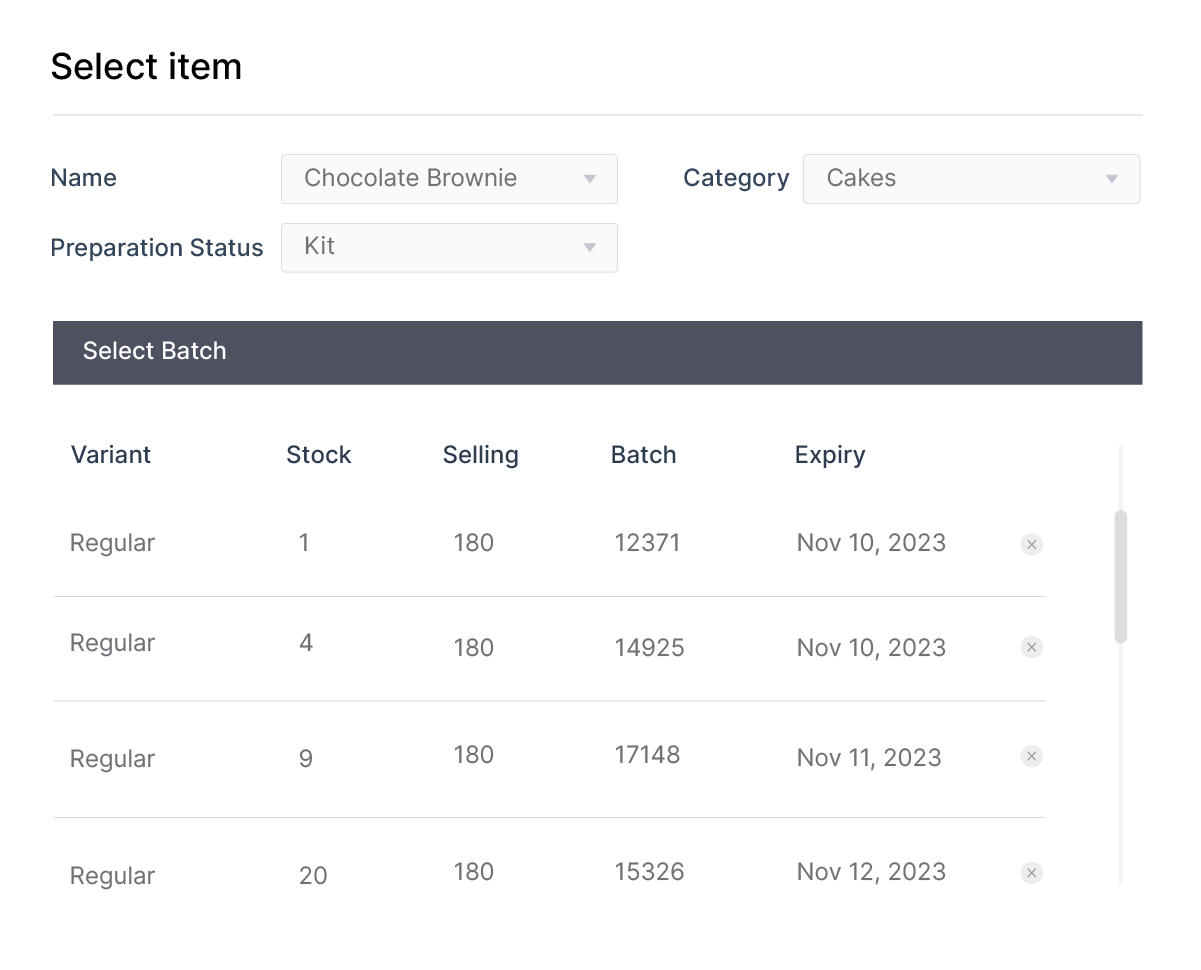Remove batch 15326 with its x icon
This screenshot has height=970, width=1201.
tap(1031, 872)
